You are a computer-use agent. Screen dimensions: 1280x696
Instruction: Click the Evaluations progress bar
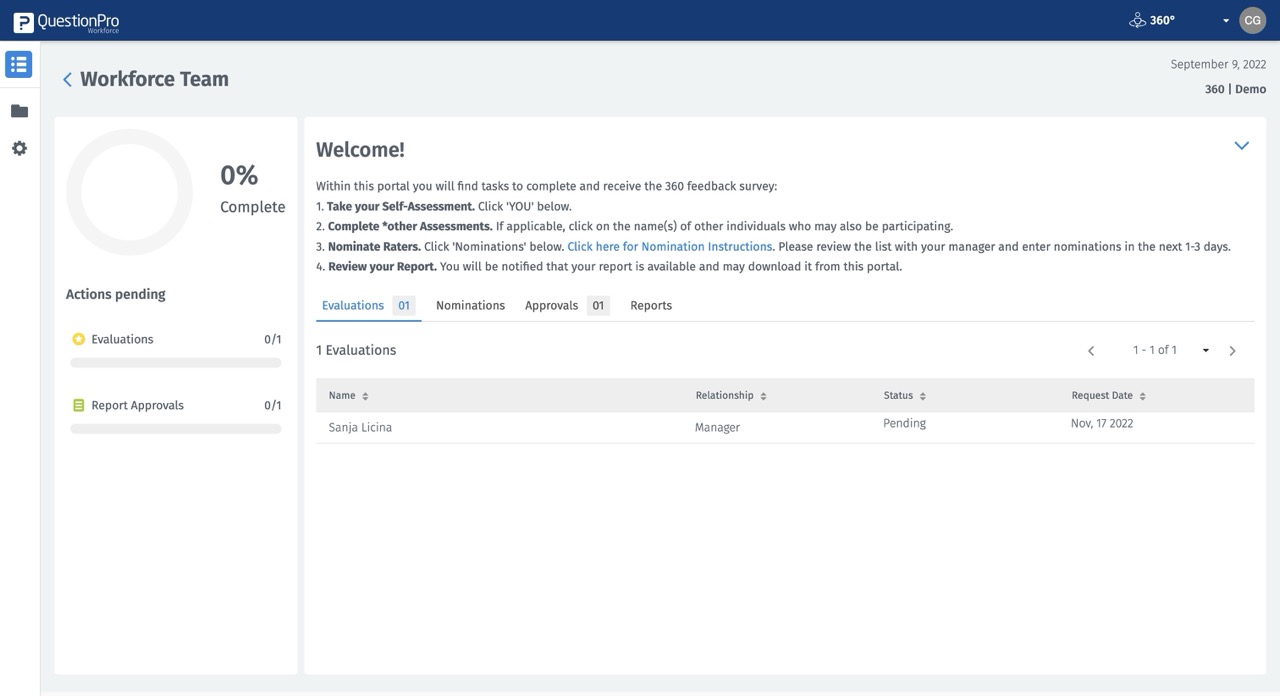pyautogui.click(x=175, y=363)
